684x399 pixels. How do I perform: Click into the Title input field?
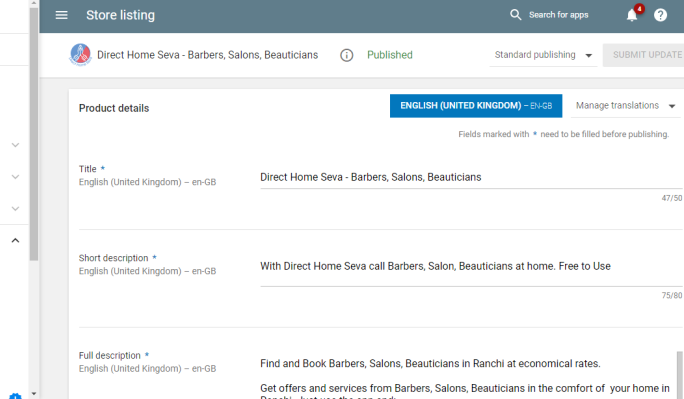[471, 177]
